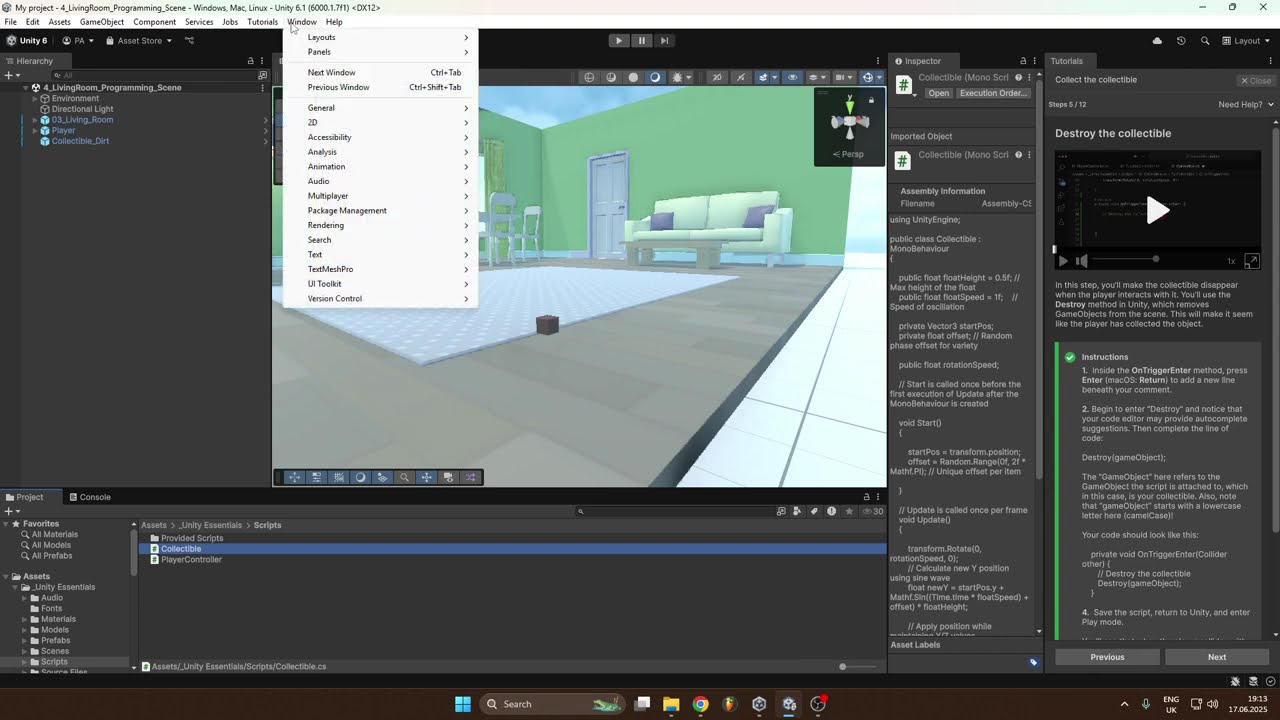This screenshot has width=1280, height=720.
Task: Open the Undo History icon
Action: pyautogui.click(x=1181, y=41)
